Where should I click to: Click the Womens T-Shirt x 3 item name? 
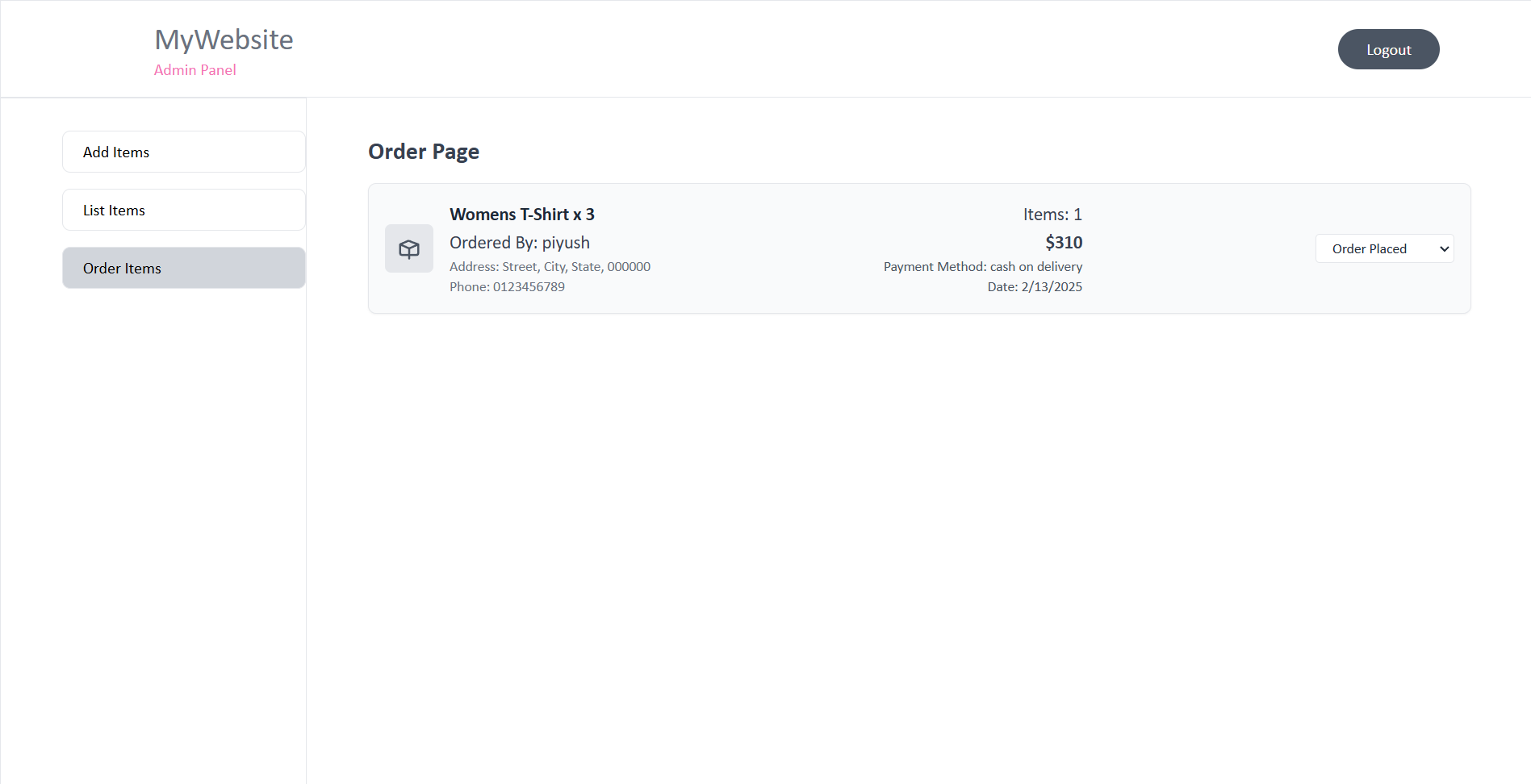click(522, 215)
